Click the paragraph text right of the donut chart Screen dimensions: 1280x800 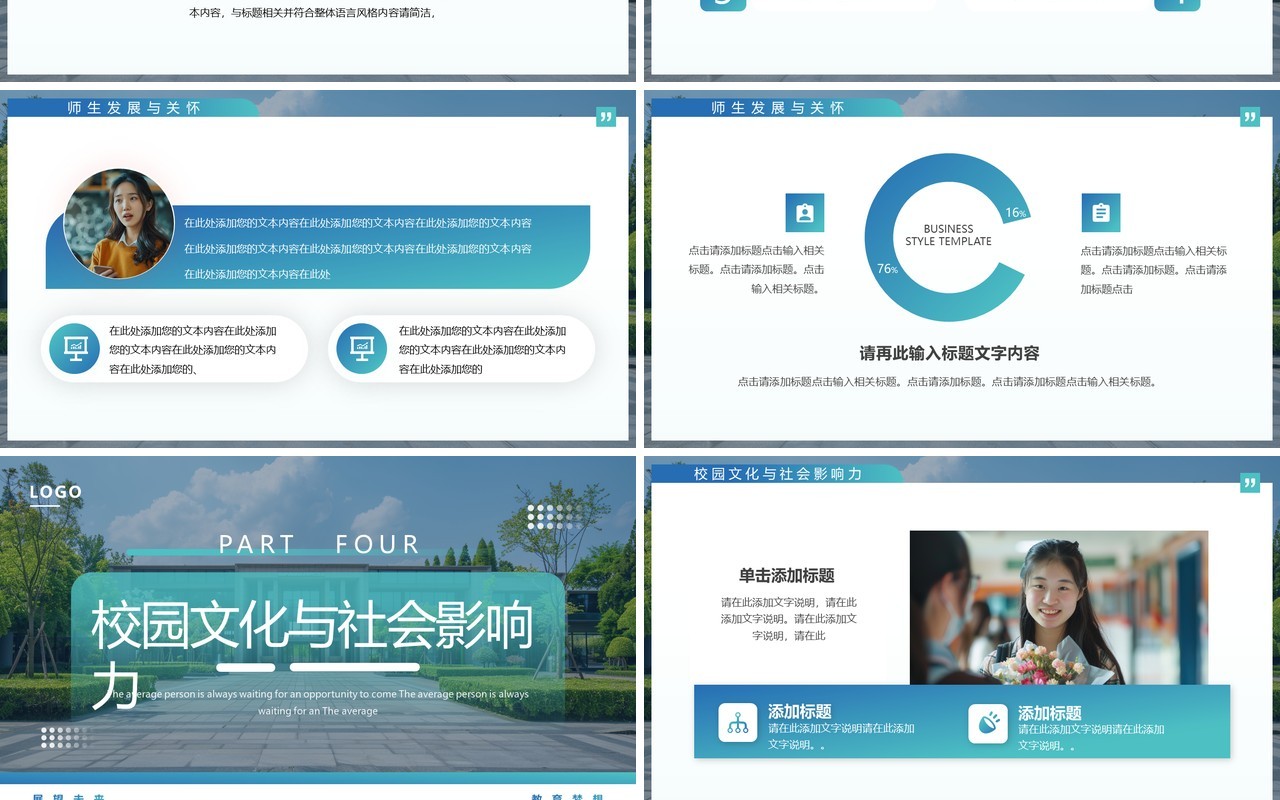point(1153,270)
